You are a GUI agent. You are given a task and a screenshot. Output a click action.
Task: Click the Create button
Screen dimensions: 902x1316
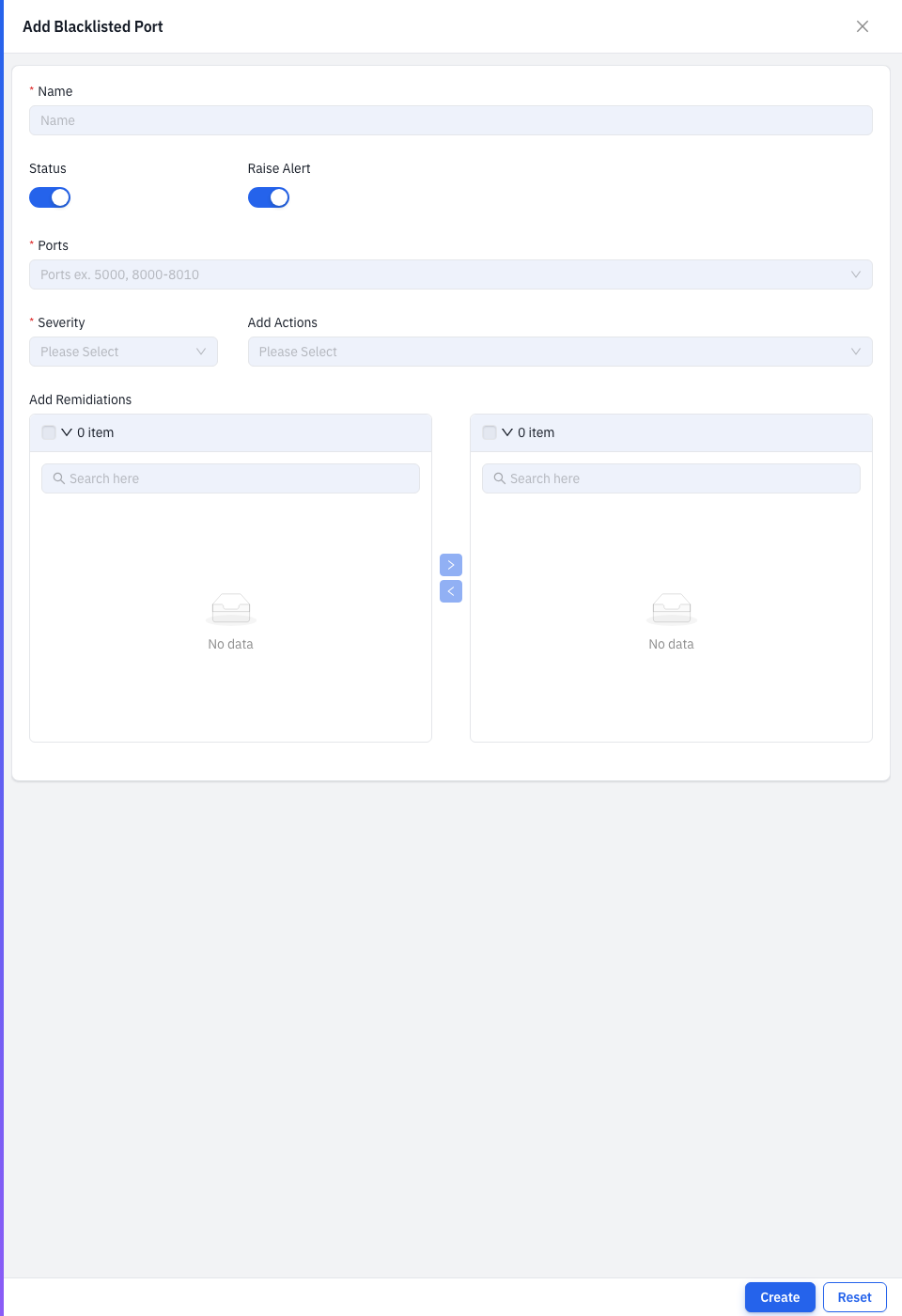780,1297
